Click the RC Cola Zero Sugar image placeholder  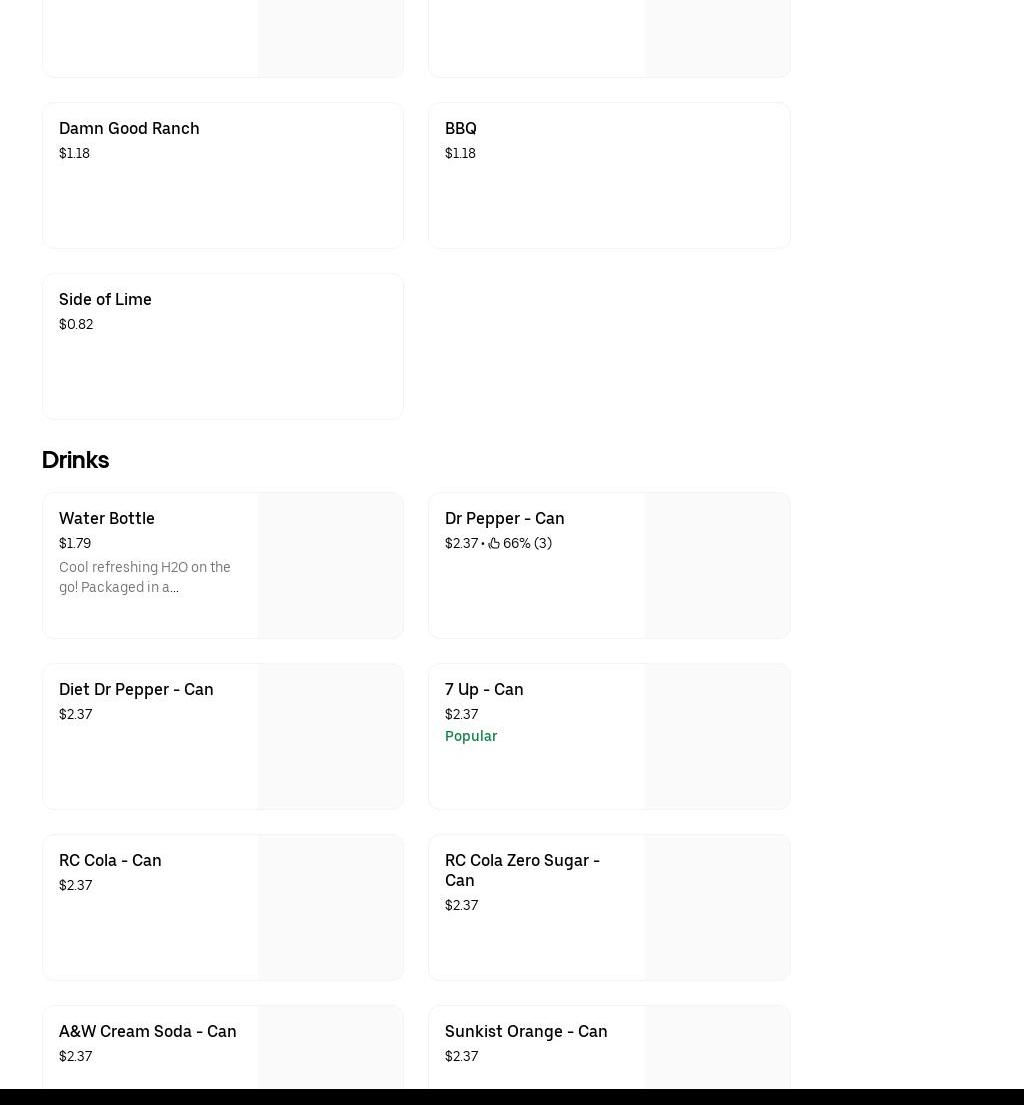(717, 908)
